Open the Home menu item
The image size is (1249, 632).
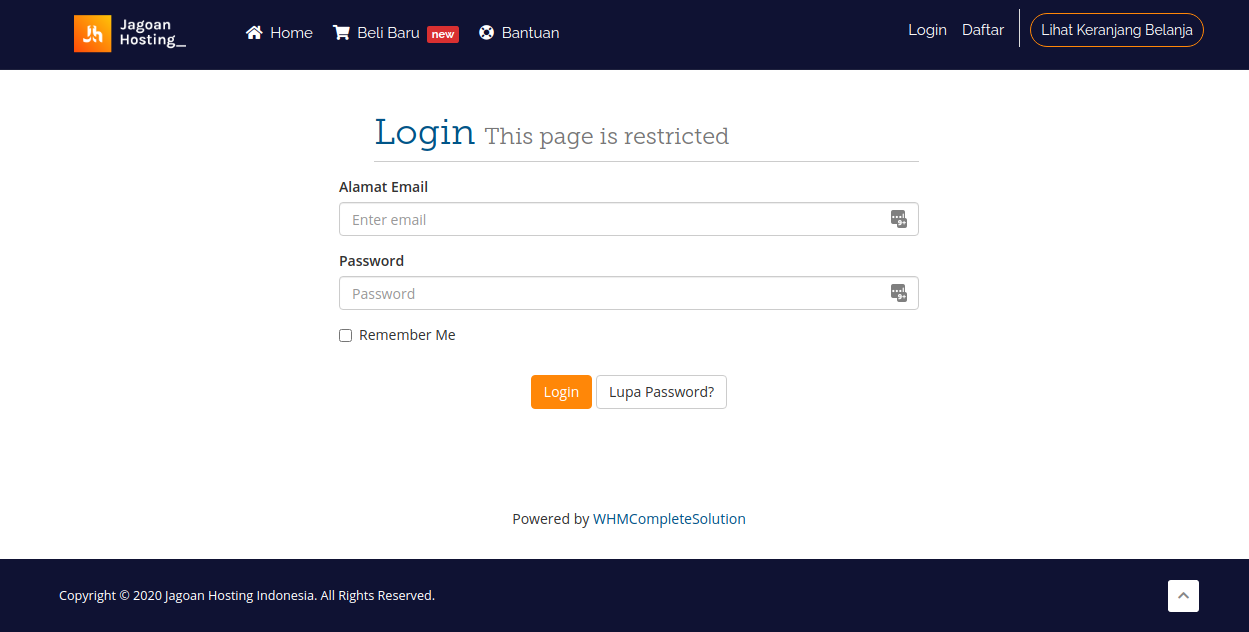(279, 33)
